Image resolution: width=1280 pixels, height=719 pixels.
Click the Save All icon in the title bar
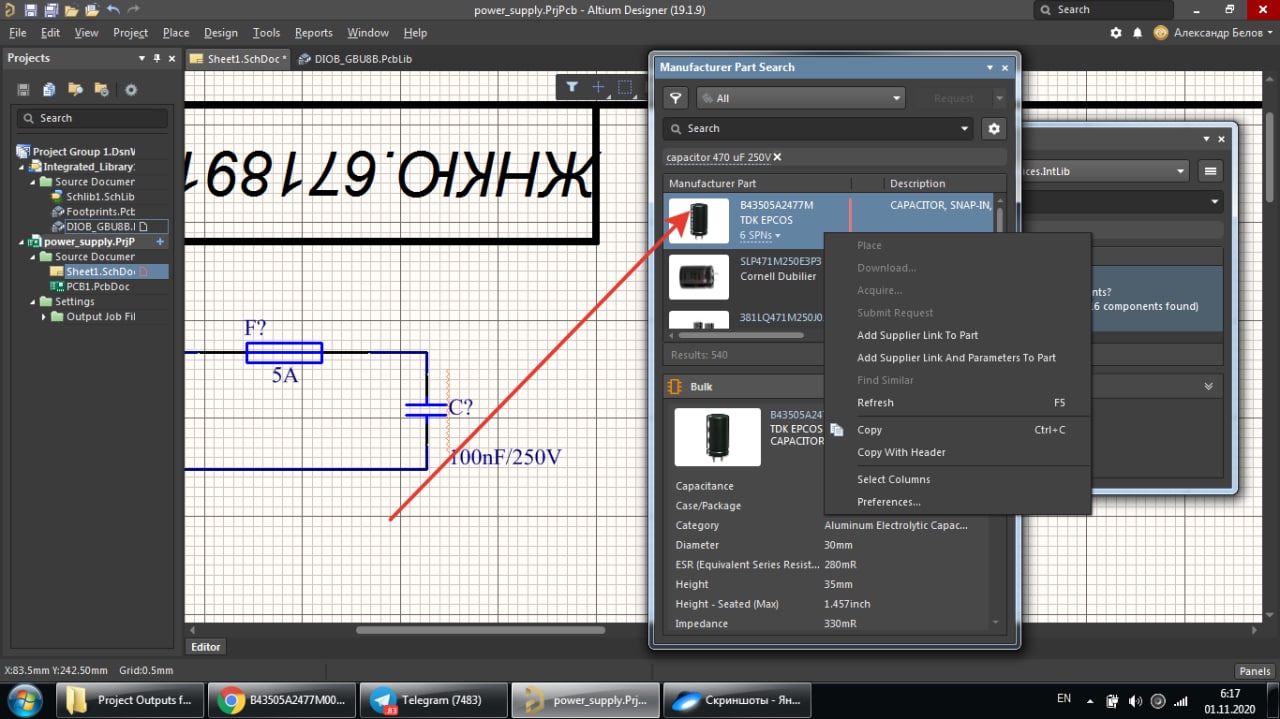[x=50, y=10]
